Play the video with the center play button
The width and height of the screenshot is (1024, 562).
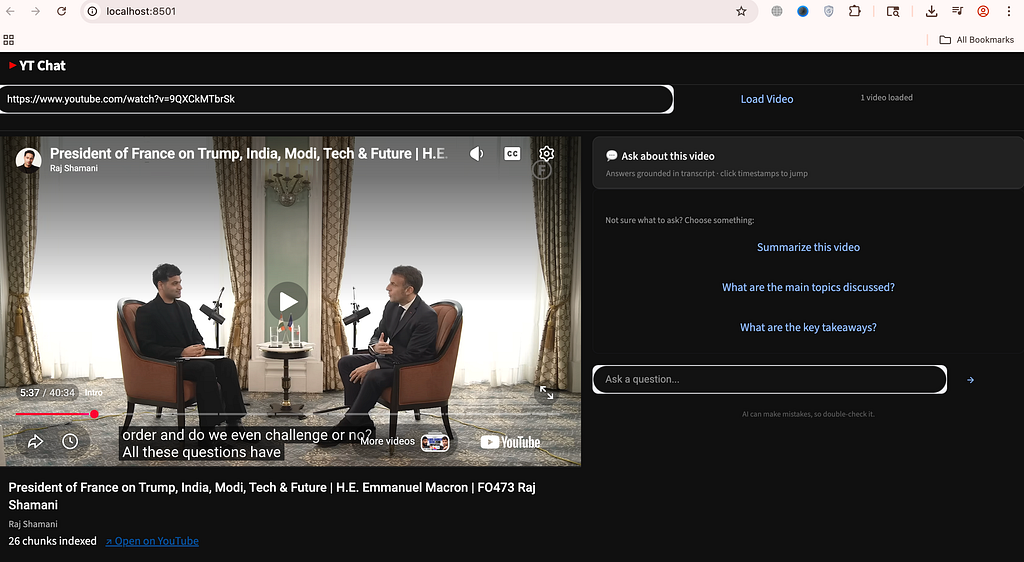(287, 302)
